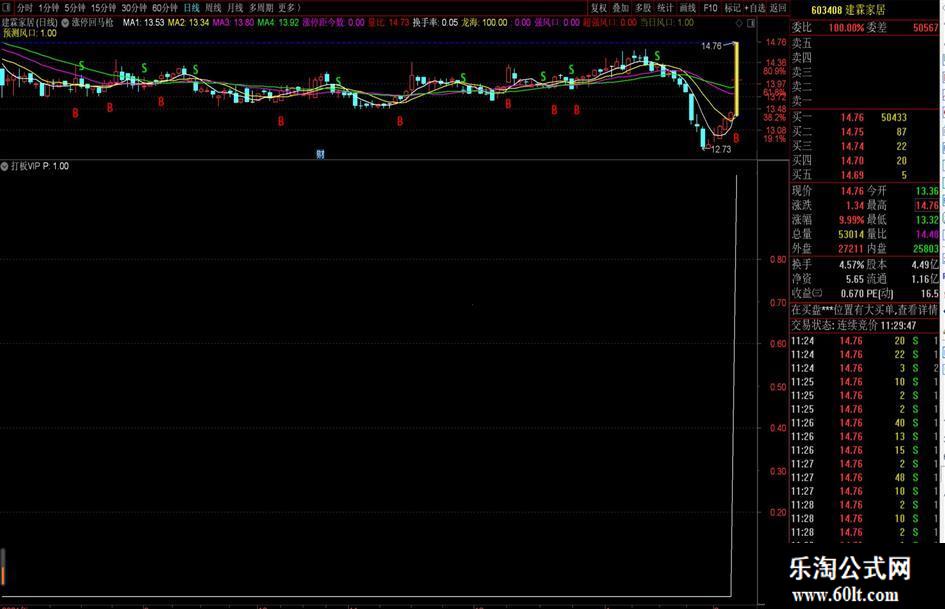
Task: Click the 卖五 row label
Action: pyautogui.click(x=802, y=43)
